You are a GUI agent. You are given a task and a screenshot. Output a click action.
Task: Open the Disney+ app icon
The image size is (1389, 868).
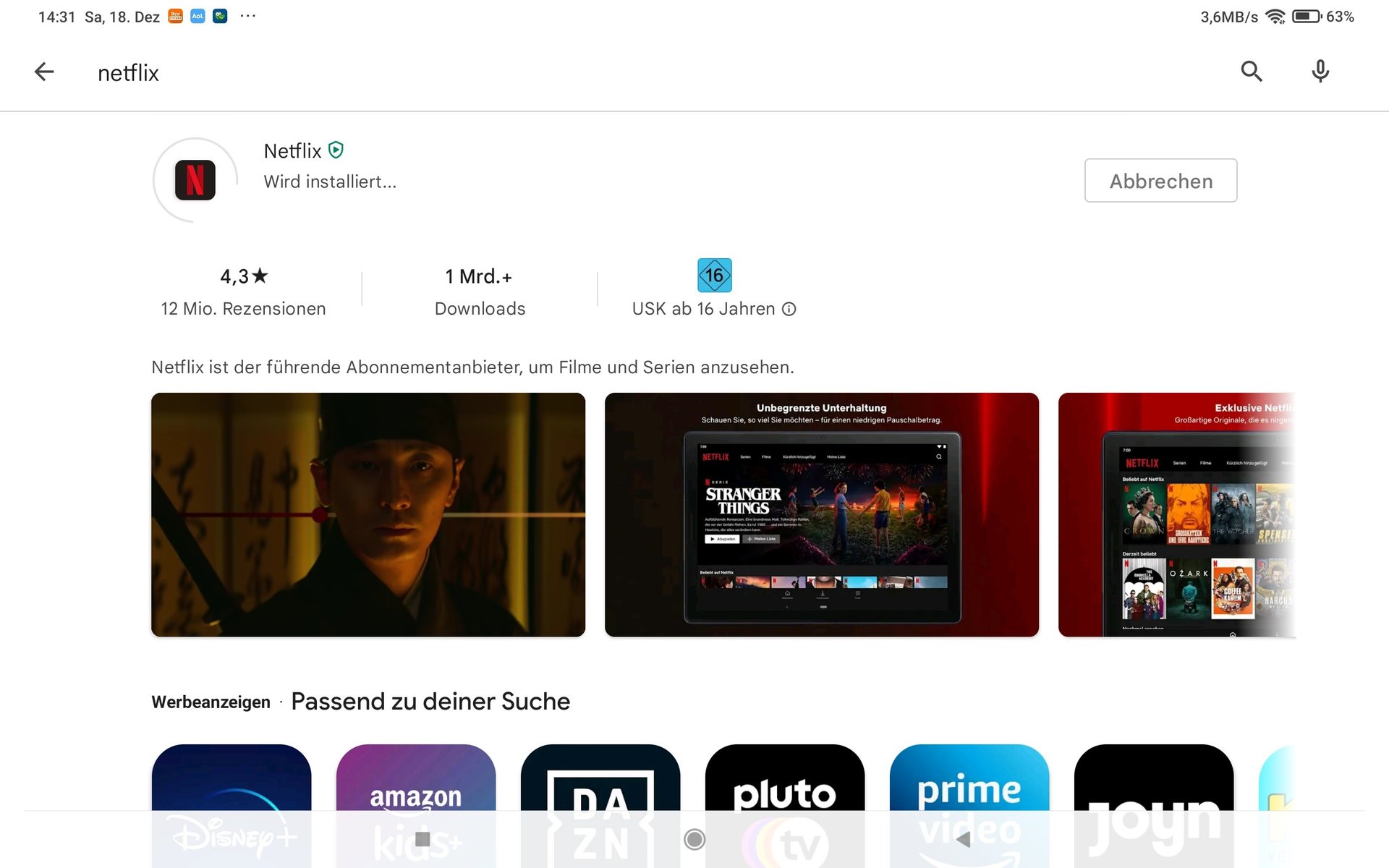click(x=231, y=806)
